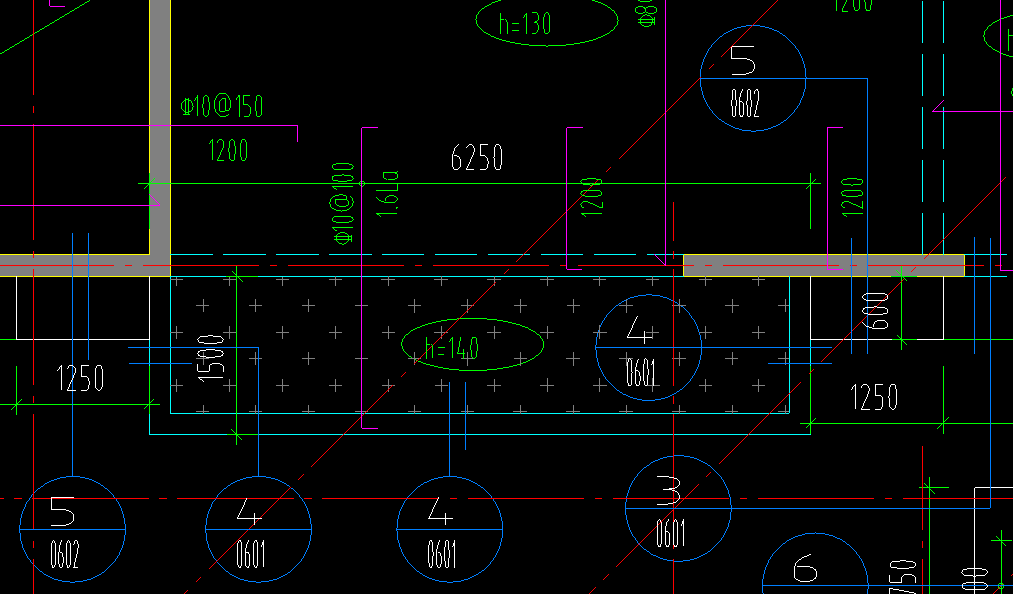
Task: Pick the 4/0601 bubble whose leader ends under h=140
Action: click(x=450, y=529)
